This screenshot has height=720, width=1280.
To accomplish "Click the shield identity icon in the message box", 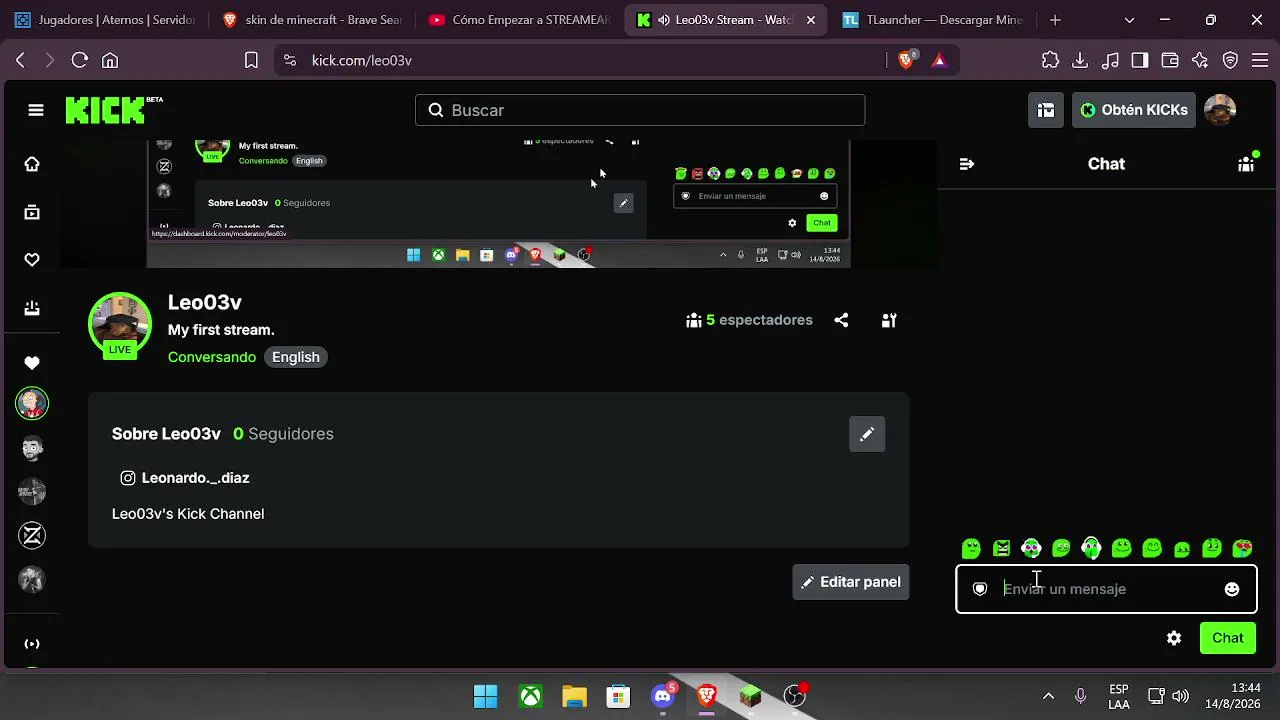I will click(980, 589).
